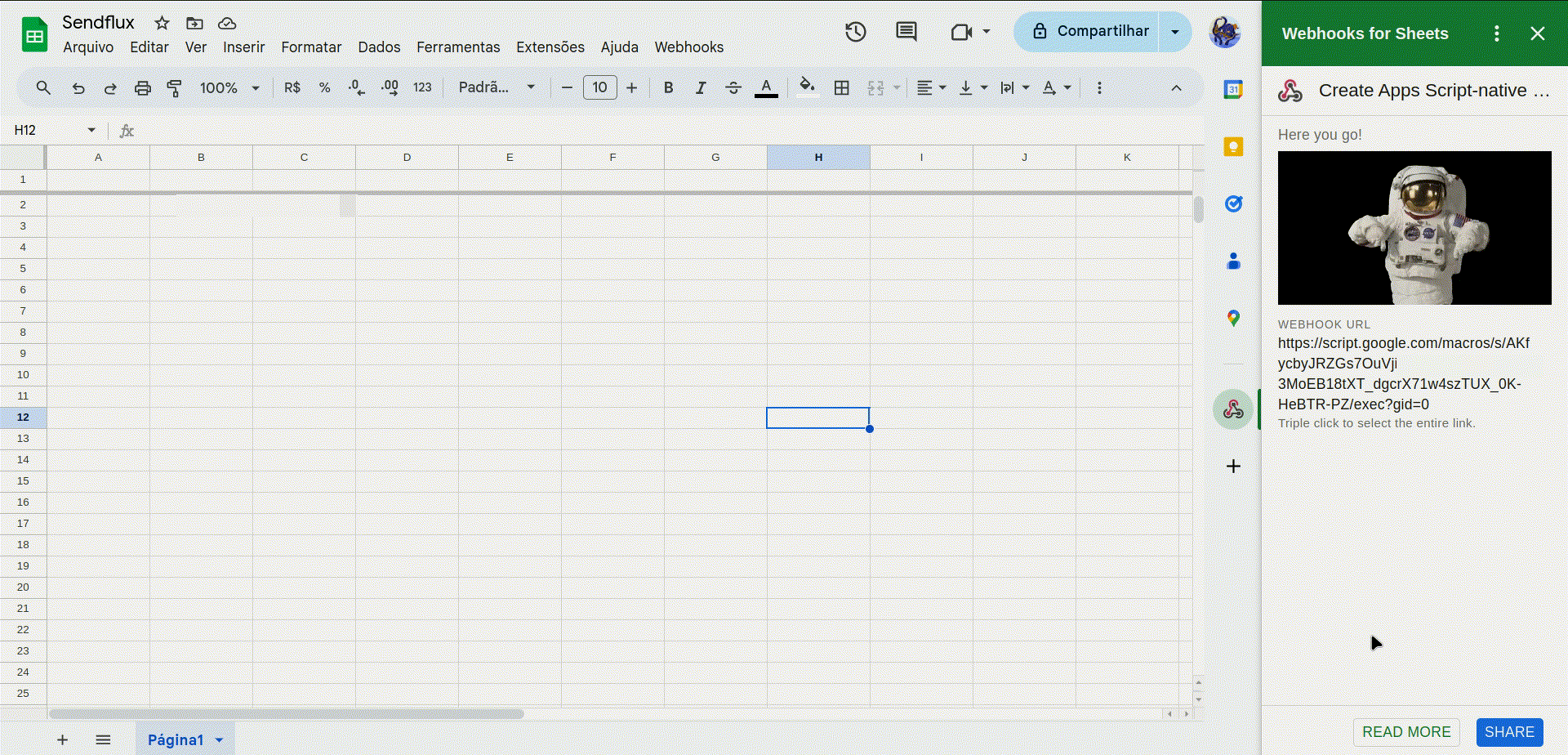Screen dimensions: 1568x755
Task: Toggle strikethrough formatting
Action: pyautogui.click(x=733, y=87)
